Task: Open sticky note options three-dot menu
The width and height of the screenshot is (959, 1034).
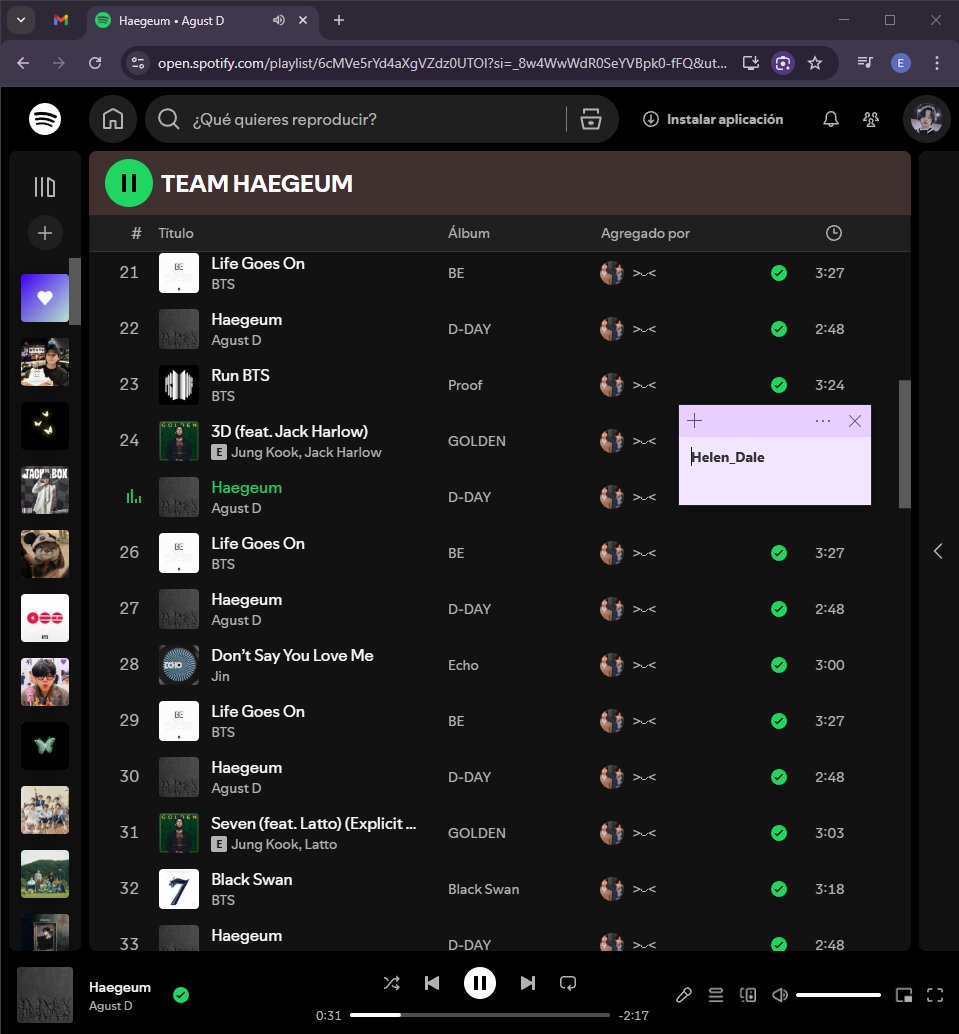Action: (x=822, y=421)
